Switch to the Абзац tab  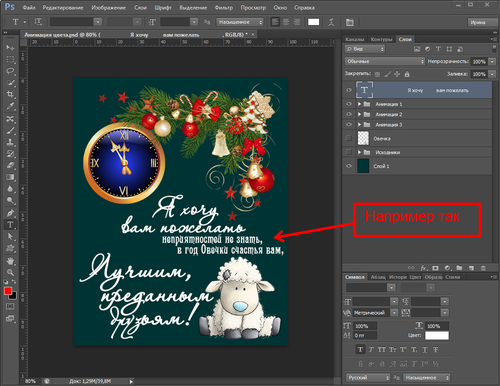coord(378,277)
